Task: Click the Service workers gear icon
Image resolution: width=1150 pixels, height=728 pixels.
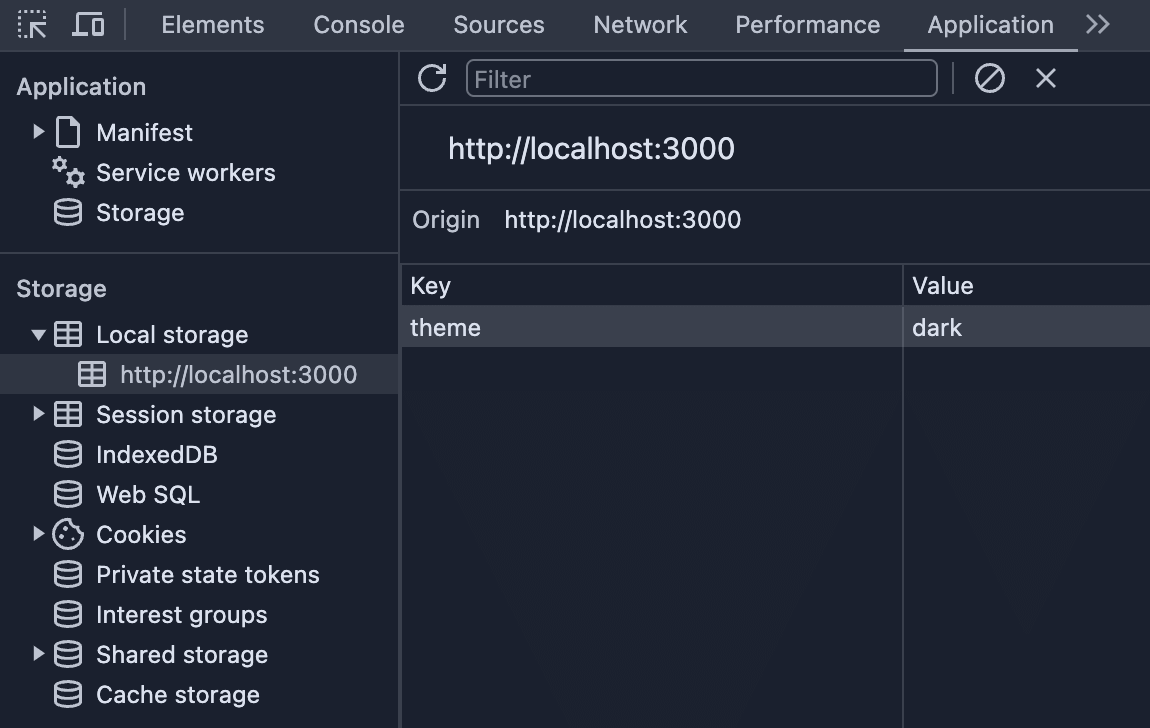Action: 67,172
